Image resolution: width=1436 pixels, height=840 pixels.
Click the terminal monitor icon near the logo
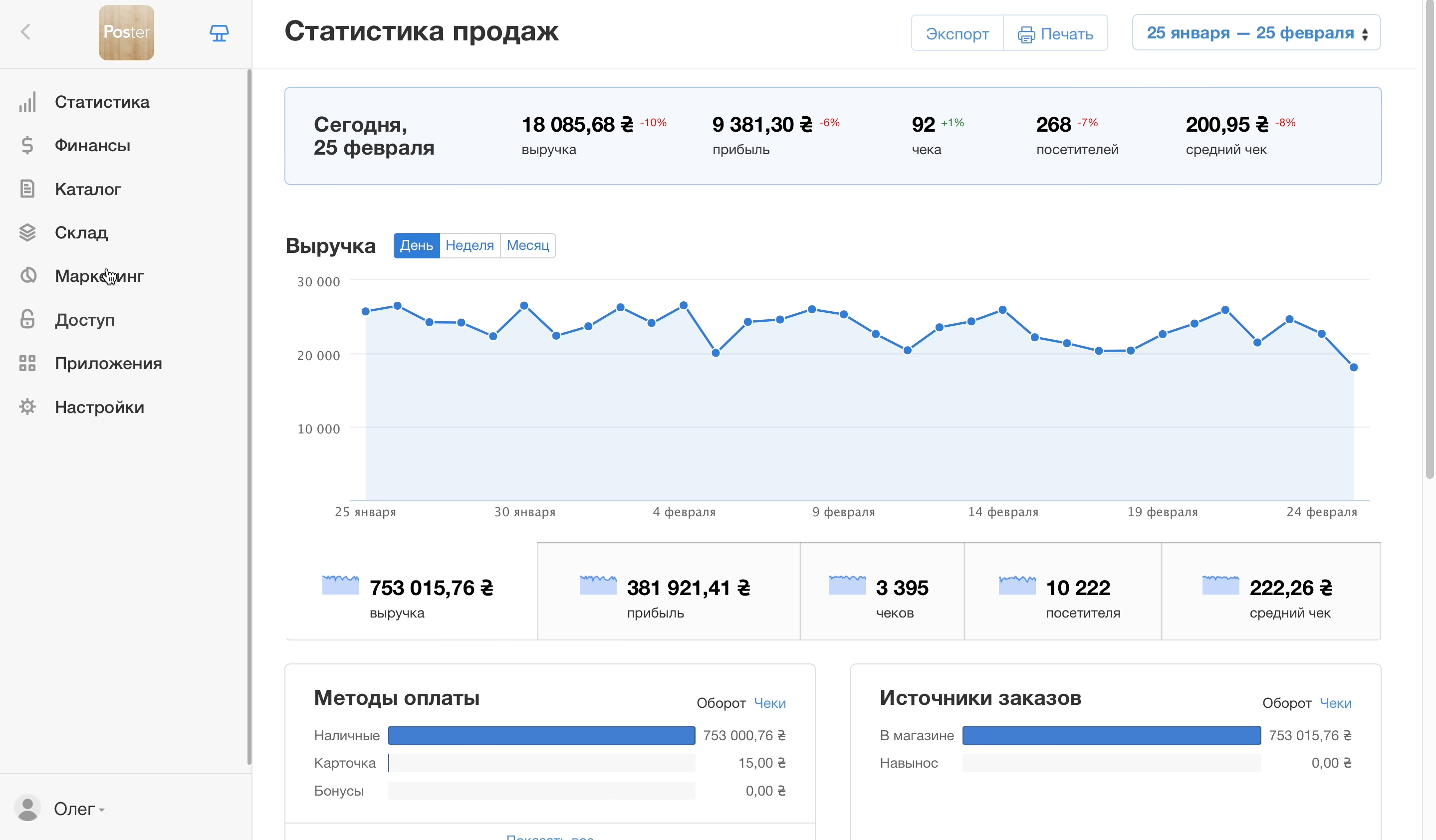(220, 32)
